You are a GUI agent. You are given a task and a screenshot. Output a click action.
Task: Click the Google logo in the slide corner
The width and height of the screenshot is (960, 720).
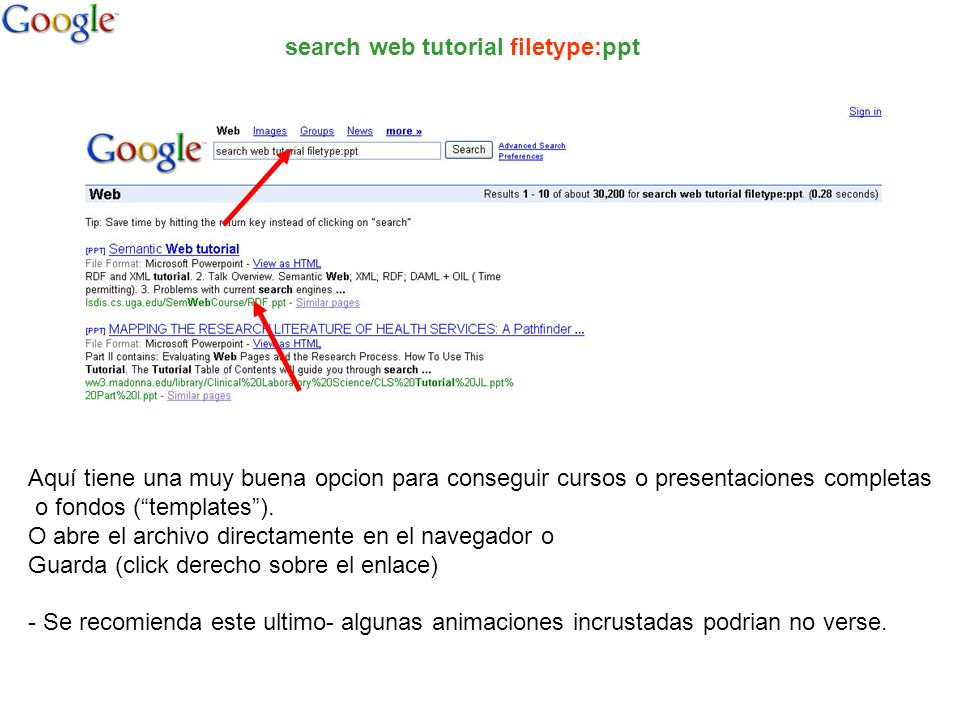(x=59, y=22)
